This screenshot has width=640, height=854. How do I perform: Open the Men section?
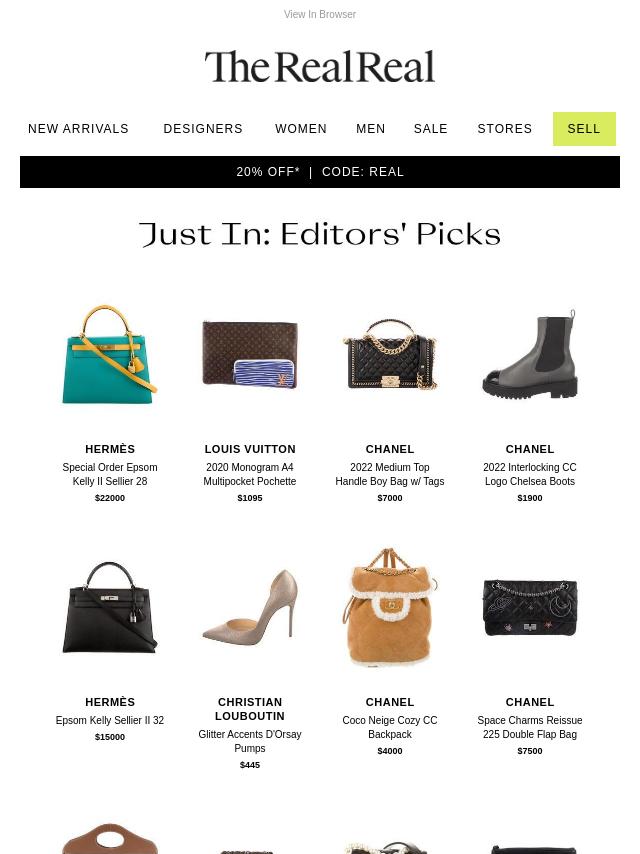click(x=370, y=129)
